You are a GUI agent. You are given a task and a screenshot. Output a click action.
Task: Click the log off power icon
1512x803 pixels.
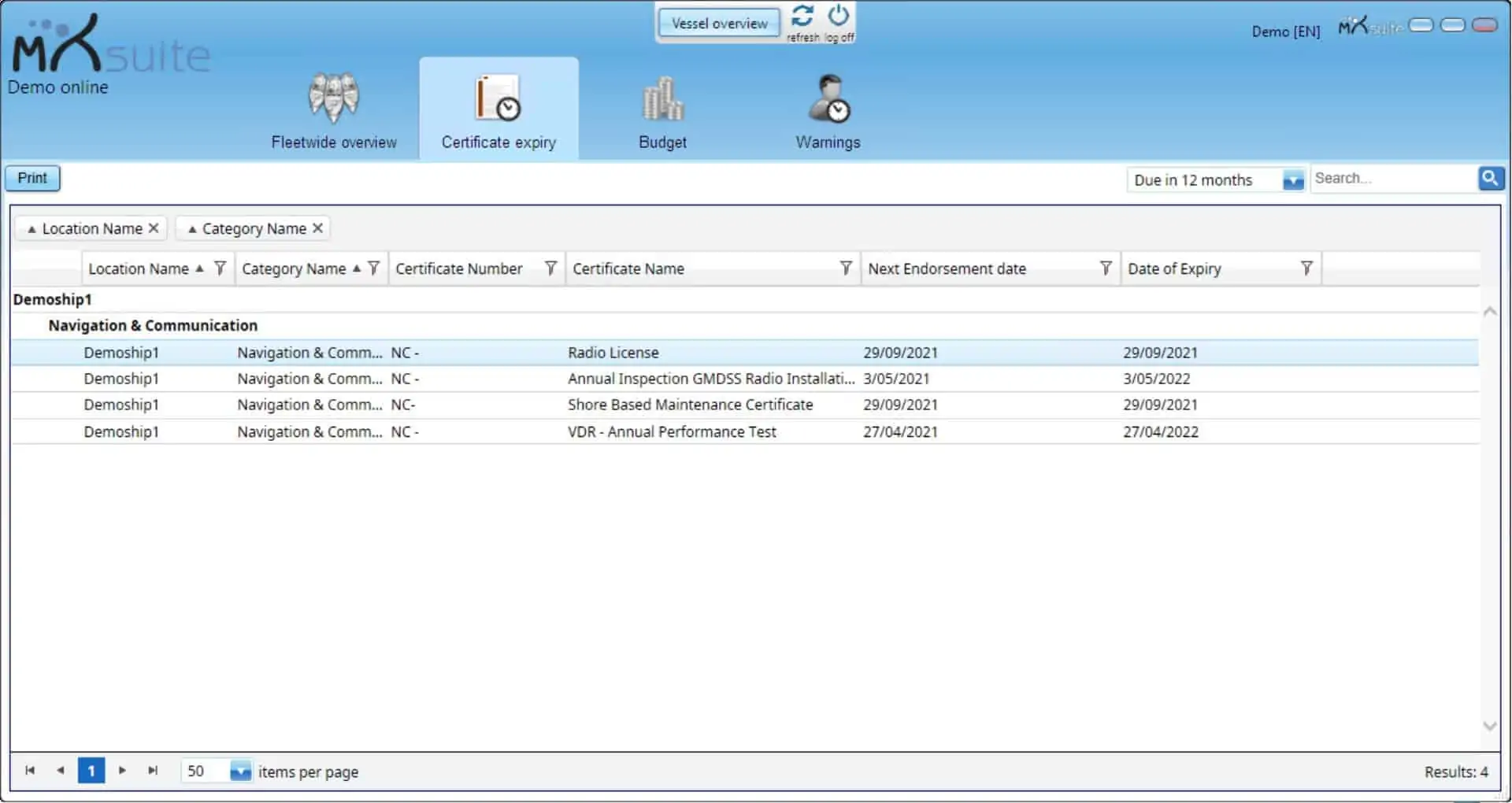(x=839, y=17)
